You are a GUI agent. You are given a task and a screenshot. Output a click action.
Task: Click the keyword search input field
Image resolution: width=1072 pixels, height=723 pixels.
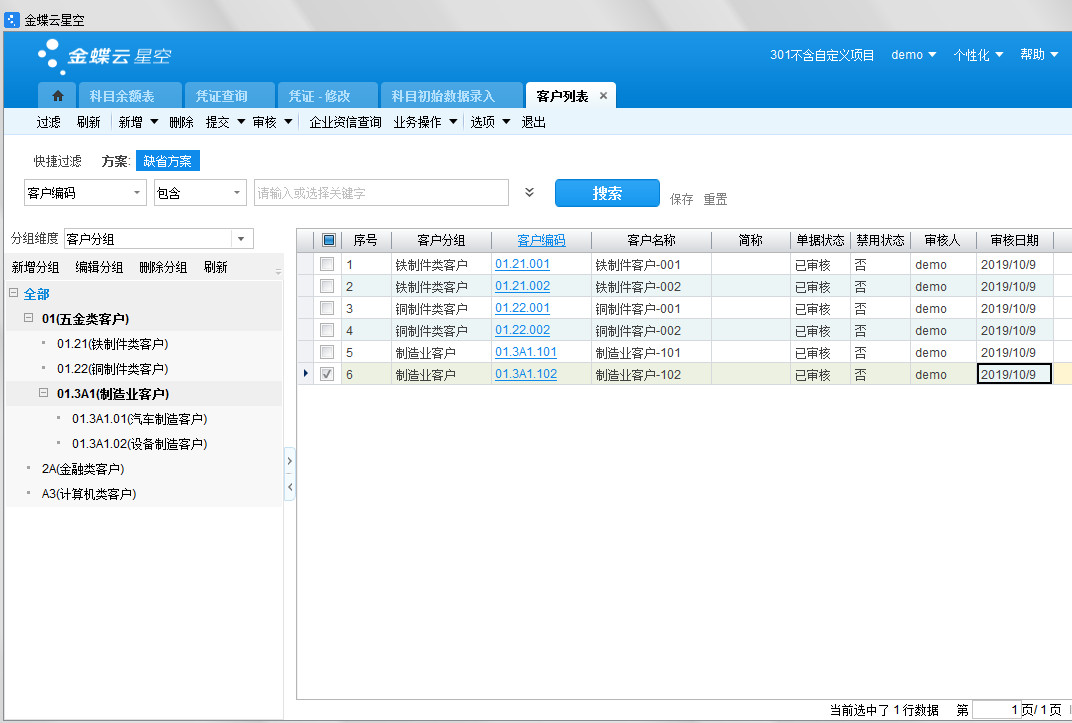tap(380, 193)
